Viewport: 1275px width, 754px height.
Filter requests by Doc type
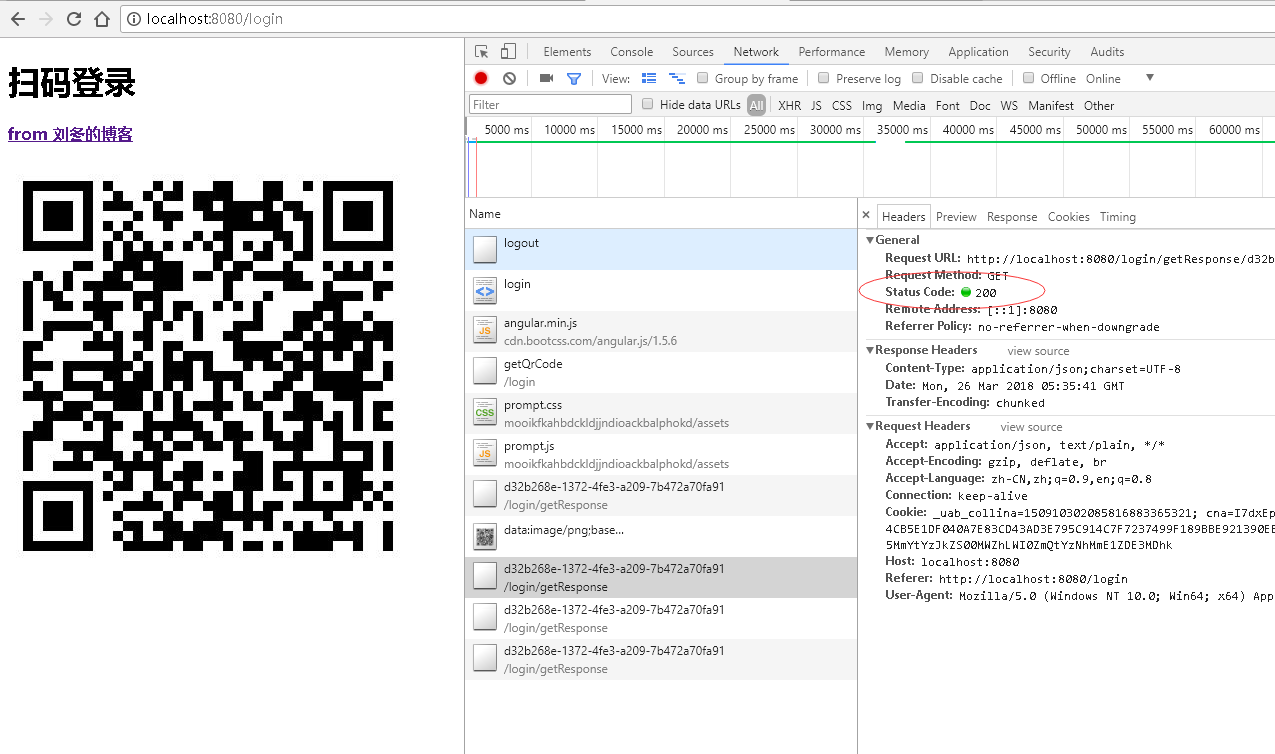tap(980, 105)
